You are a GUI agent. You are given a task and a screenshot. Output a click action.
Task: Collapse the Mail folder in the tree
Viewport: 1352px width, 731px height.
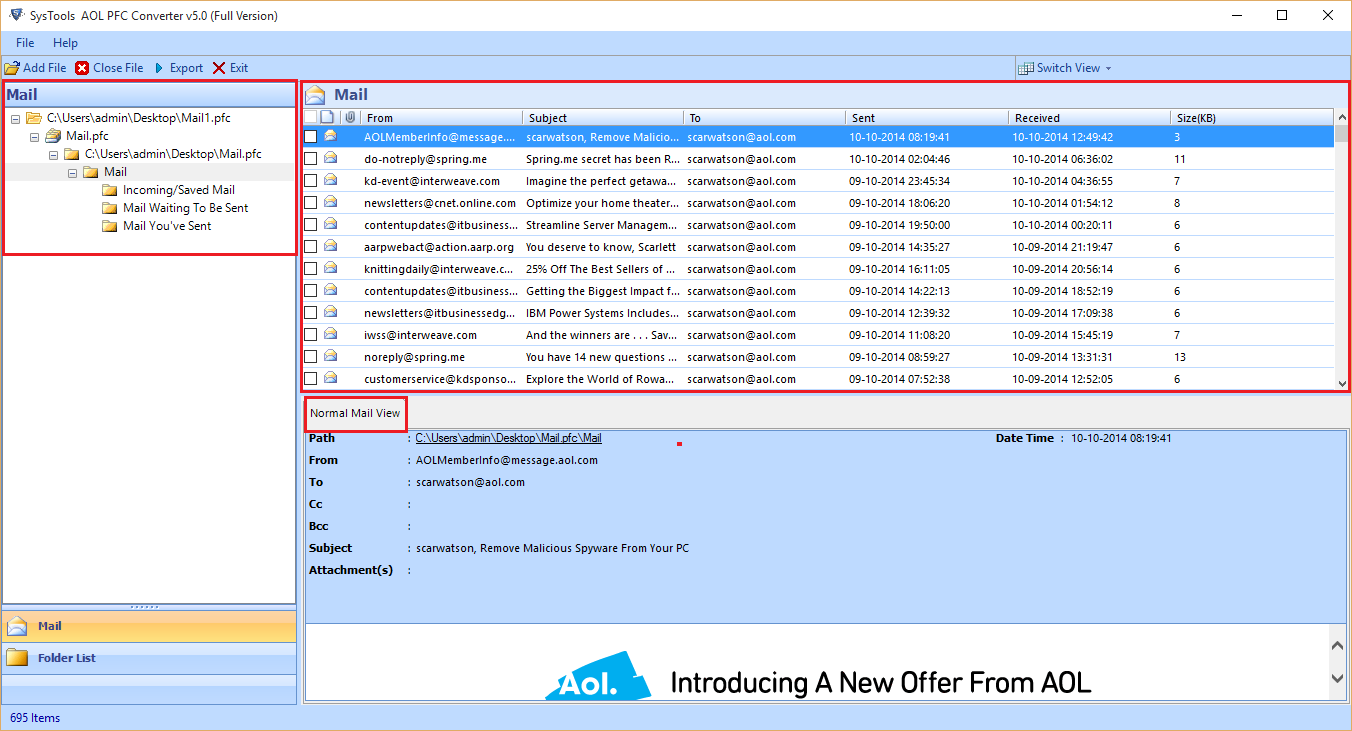point(72,171)
